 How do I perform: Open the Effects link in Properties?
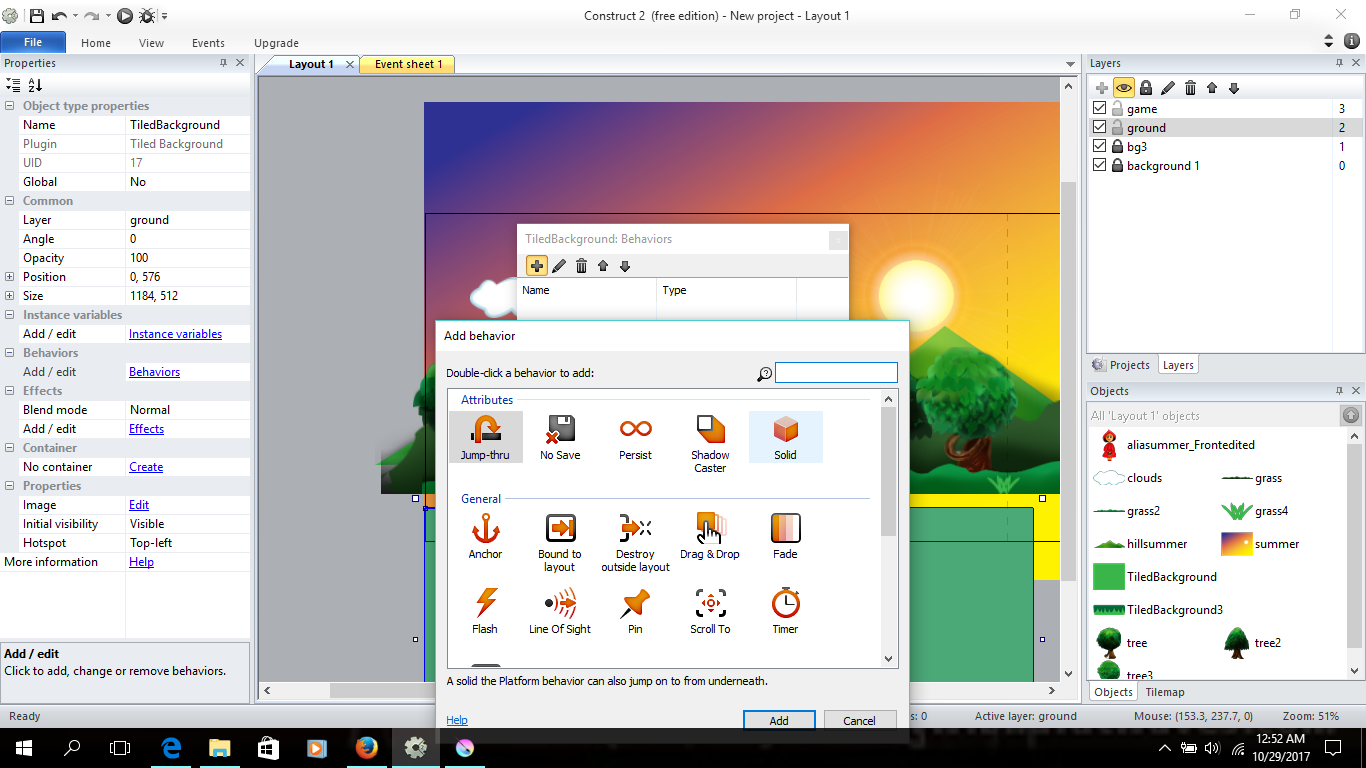pos(146,429)
